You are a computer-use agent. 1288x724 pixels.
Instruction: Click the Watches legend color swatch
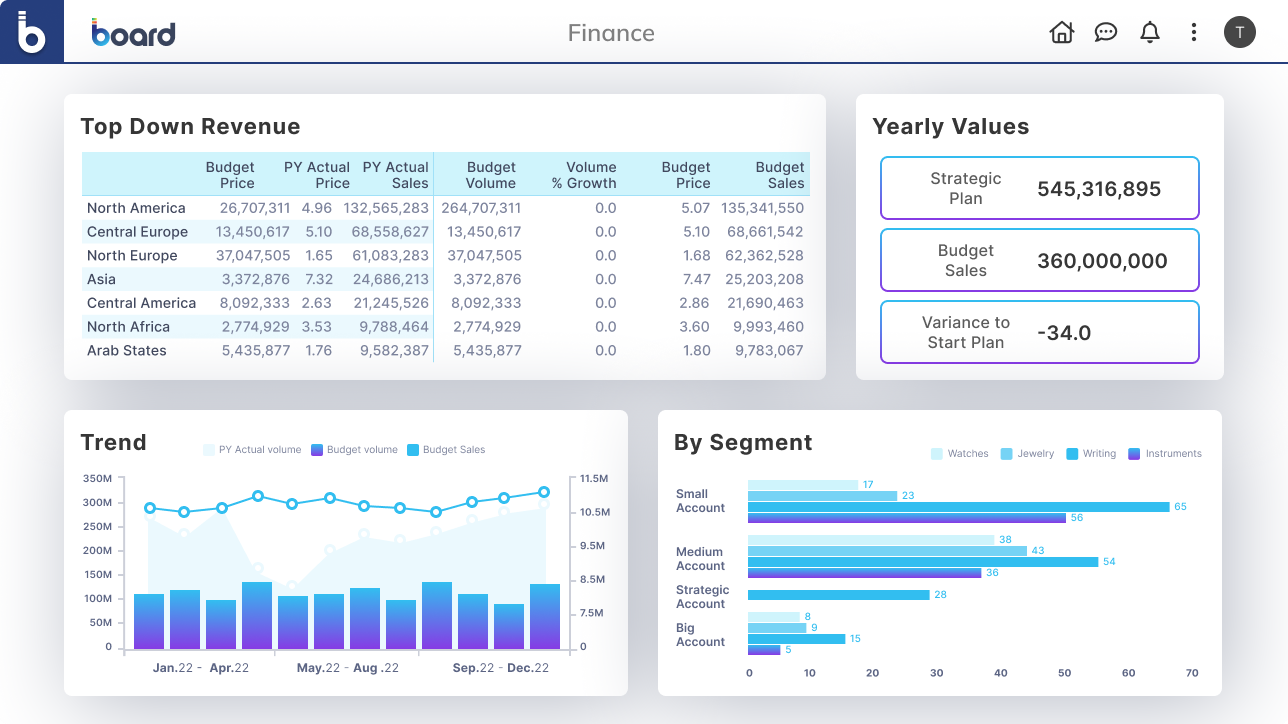click(x=936, y=454)
